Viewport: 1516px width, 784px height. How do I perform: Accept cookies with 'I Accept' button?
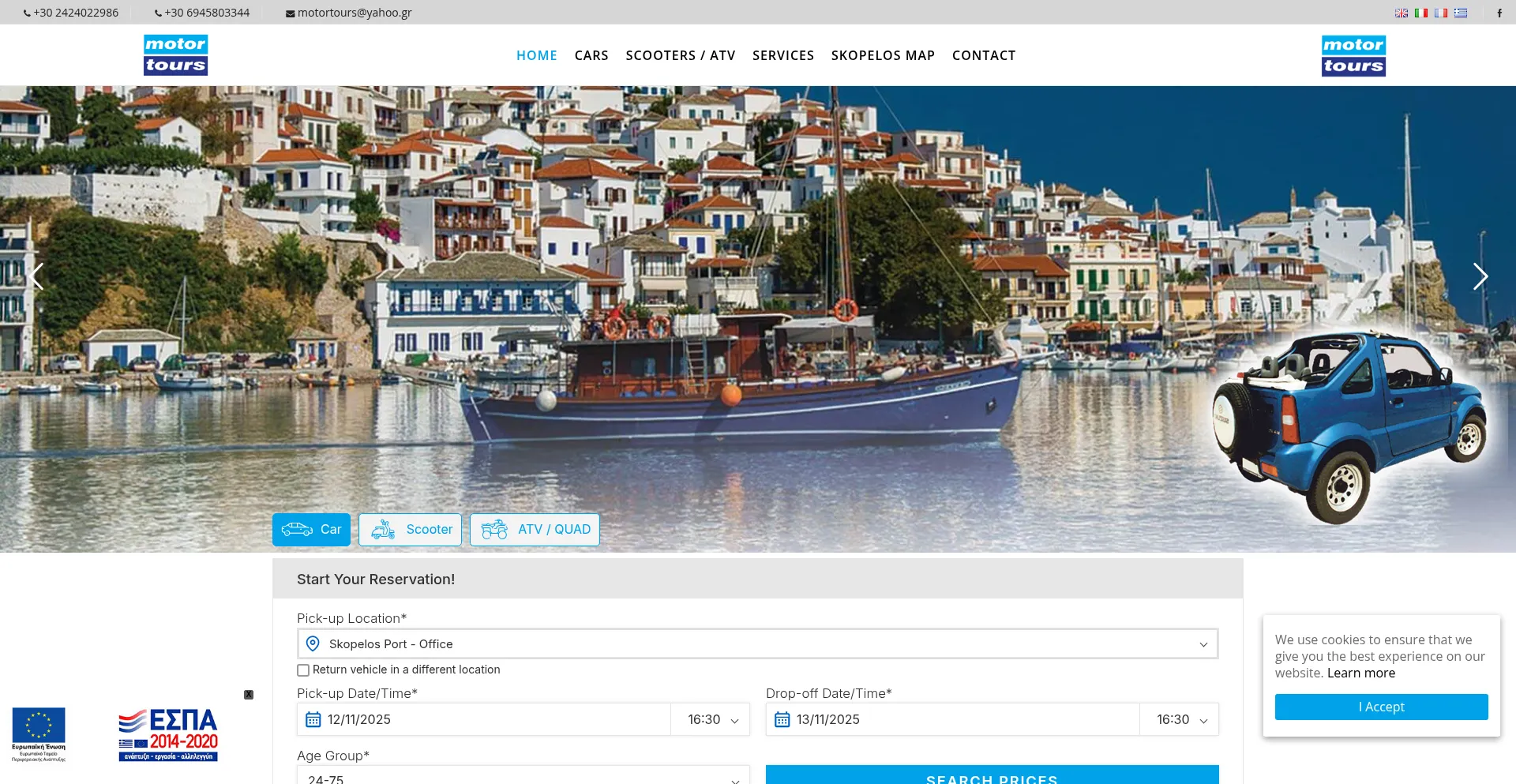tap(1381, 707)
